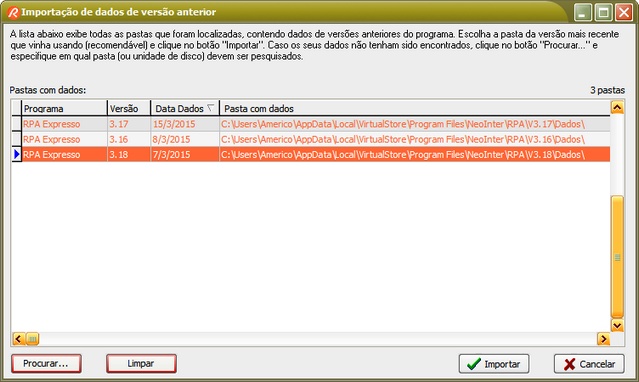Toggle sort arrow on Data Dados column
Screen dimensions: 639x382
click(x=210, y=108)
